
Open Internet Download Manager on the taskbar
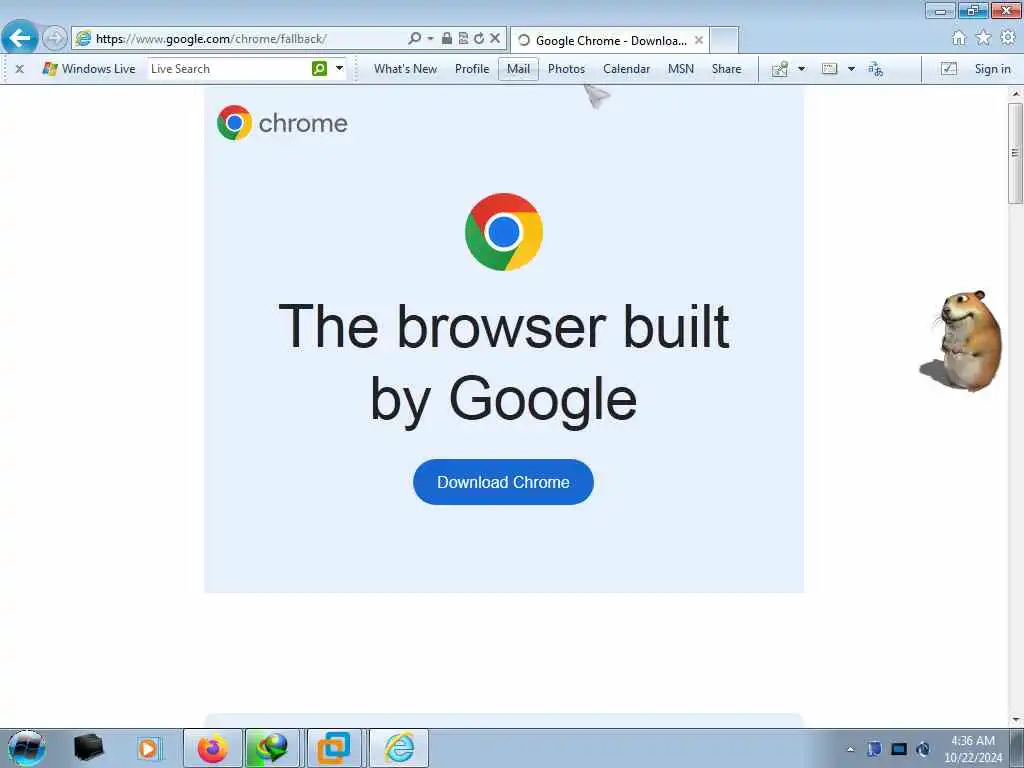[272, 748]
